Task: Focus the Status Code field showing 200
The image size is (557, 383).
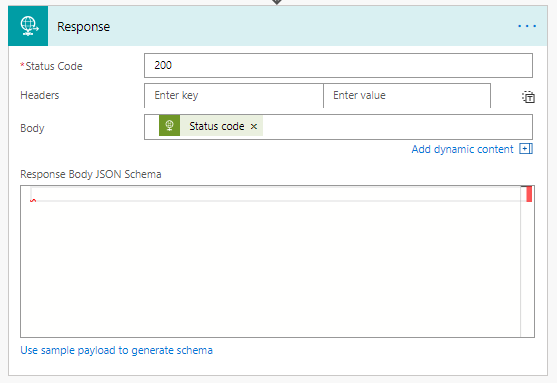Action: pyautogui.click(x=338, y=65)
